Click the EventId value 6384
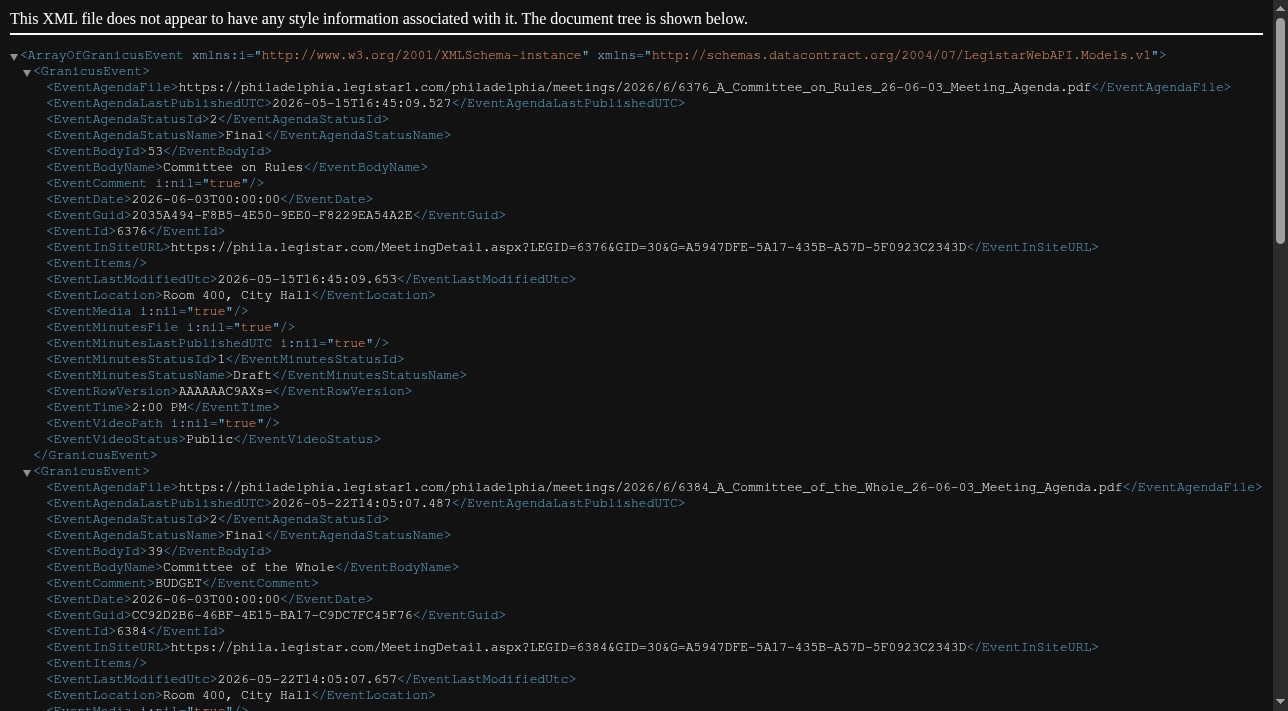Image resolution: width=1288 pixels, height=711 pixels. (132, 631)
